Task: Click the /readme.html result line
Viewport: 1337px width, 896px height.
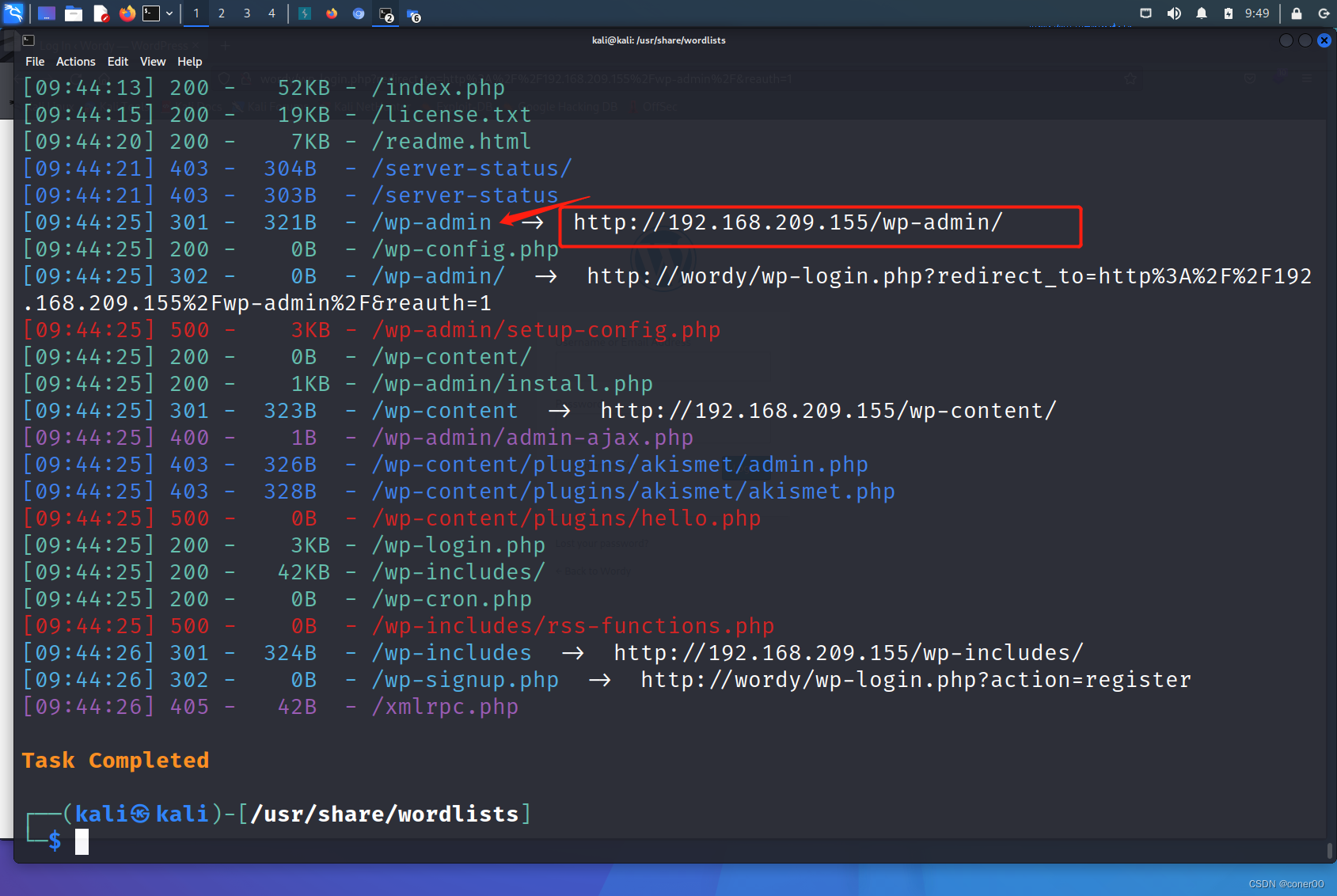Action: pyautogui.click(x=277, y=142)
